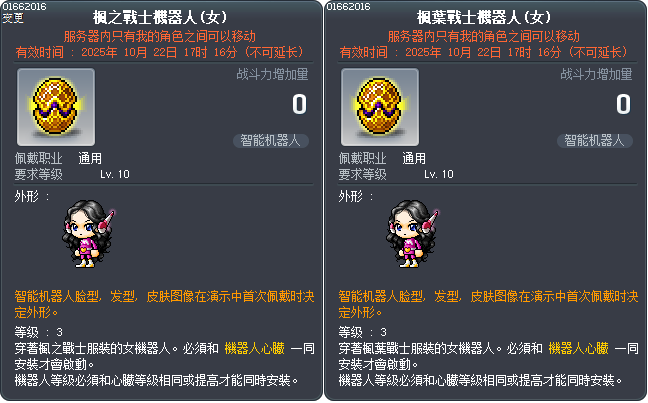The image size is (648, 403).
Task: Click the golden egg icon in right tooltip
Action: click(380, 107)
